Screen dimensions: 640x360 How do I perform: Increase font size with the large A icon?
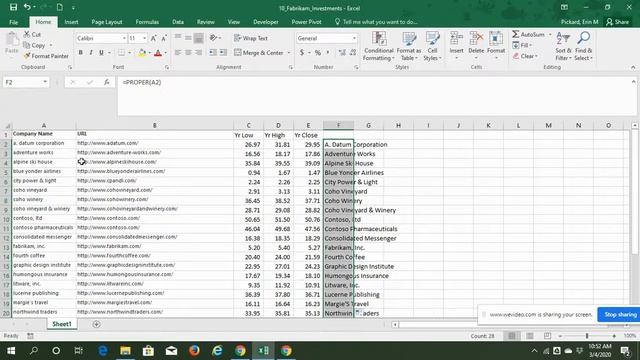pyautogui.click(x=153, y=38)
